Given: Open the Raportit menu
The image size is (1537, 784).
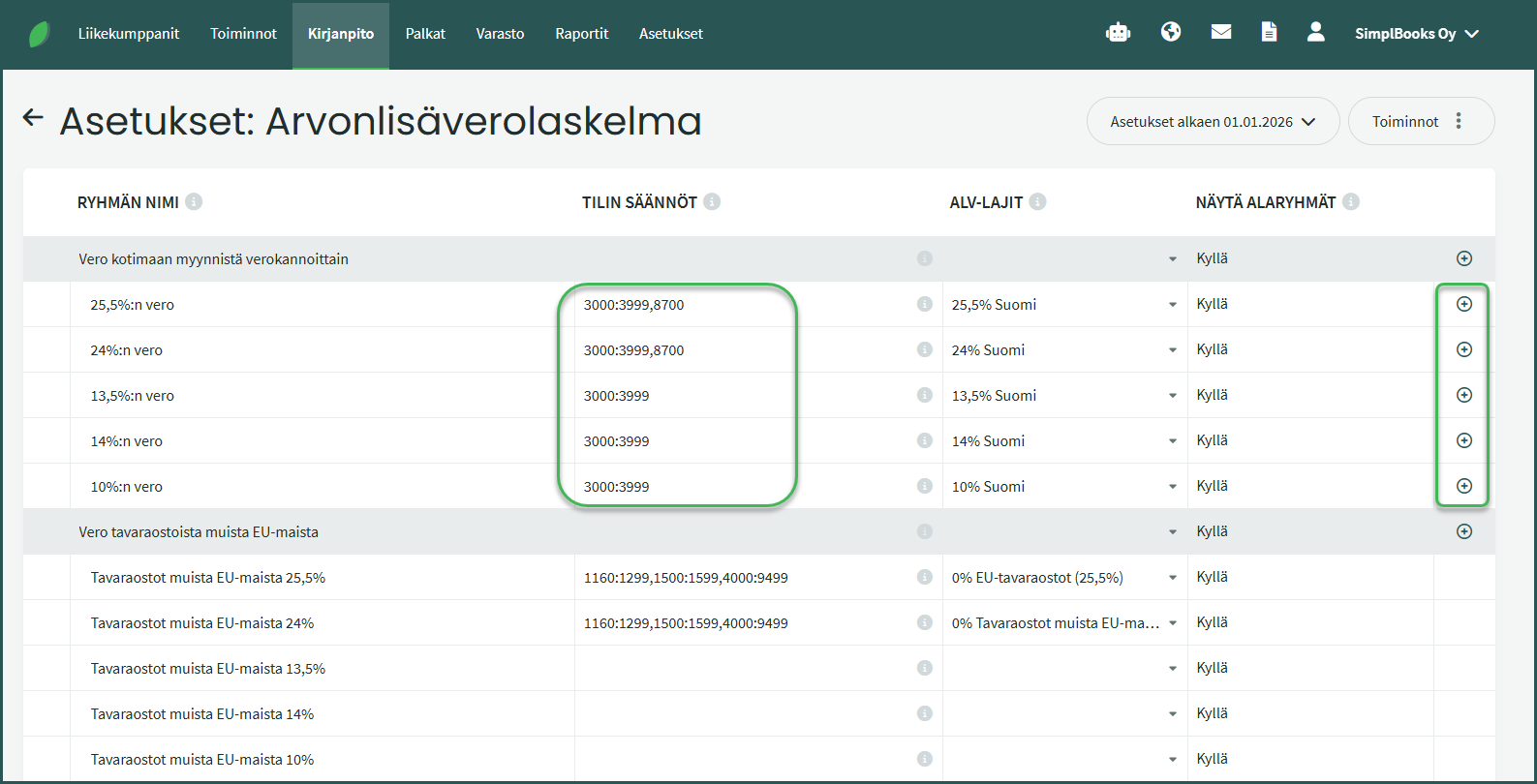Looking at the screenshot, I should click(581, 34).
